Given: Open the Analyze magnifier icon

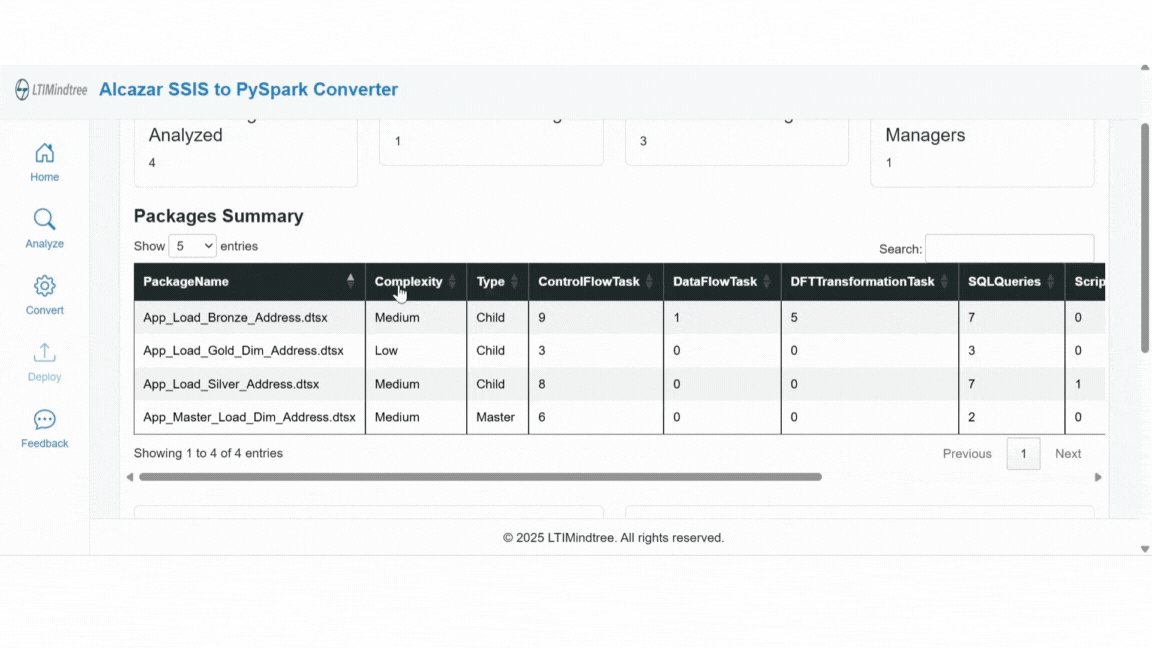Looking at the screenshot, I should 44,220.
